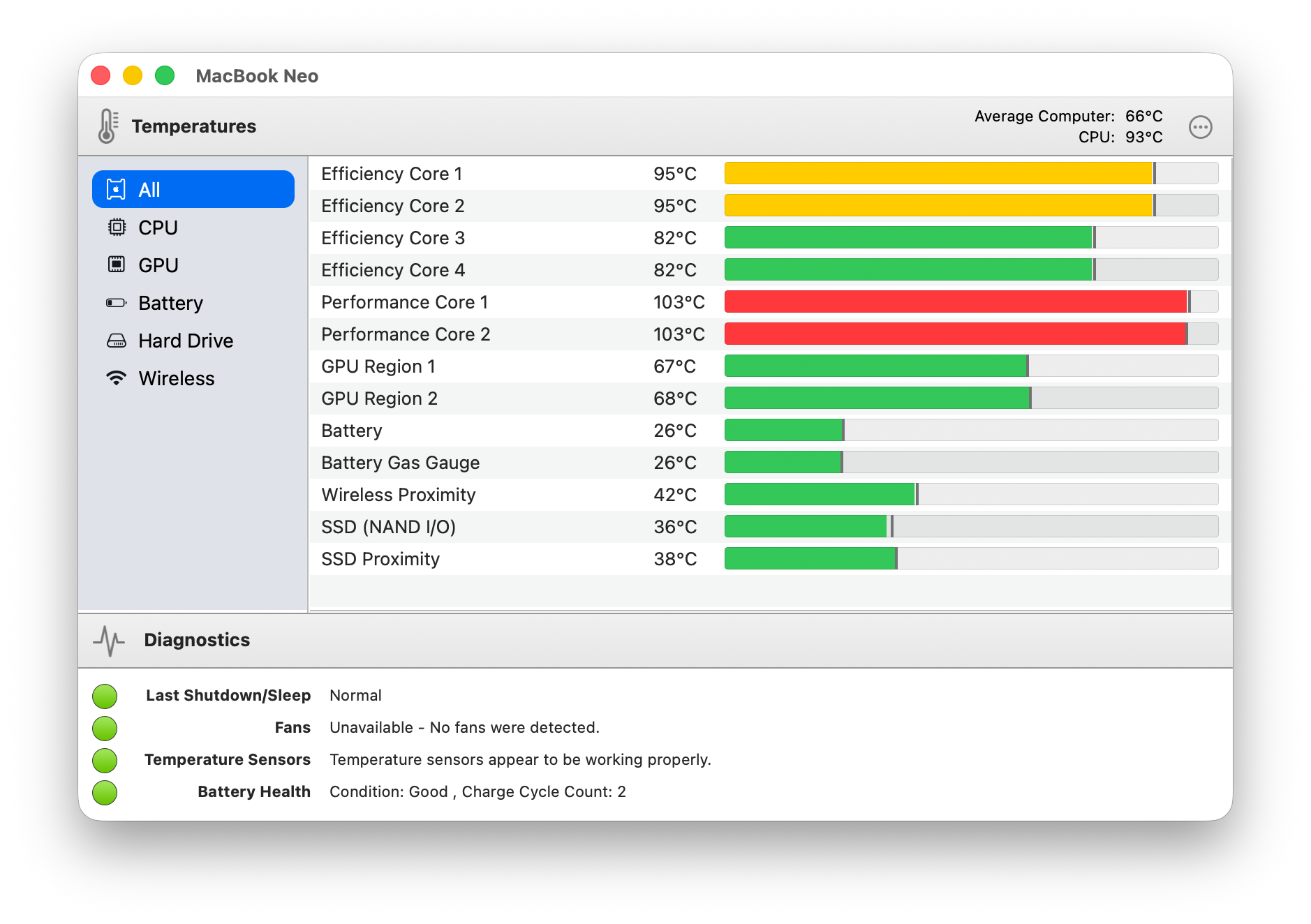
Task: Click the CPU chip icon in sidebar
Action: pos(117,227)
